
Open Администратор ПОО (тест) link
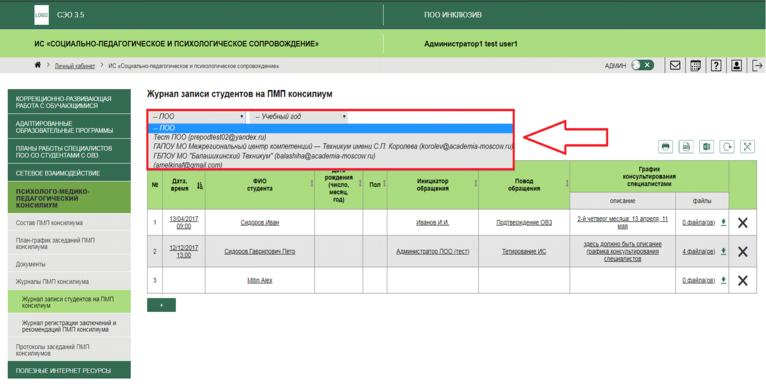(x=432, y=252)
